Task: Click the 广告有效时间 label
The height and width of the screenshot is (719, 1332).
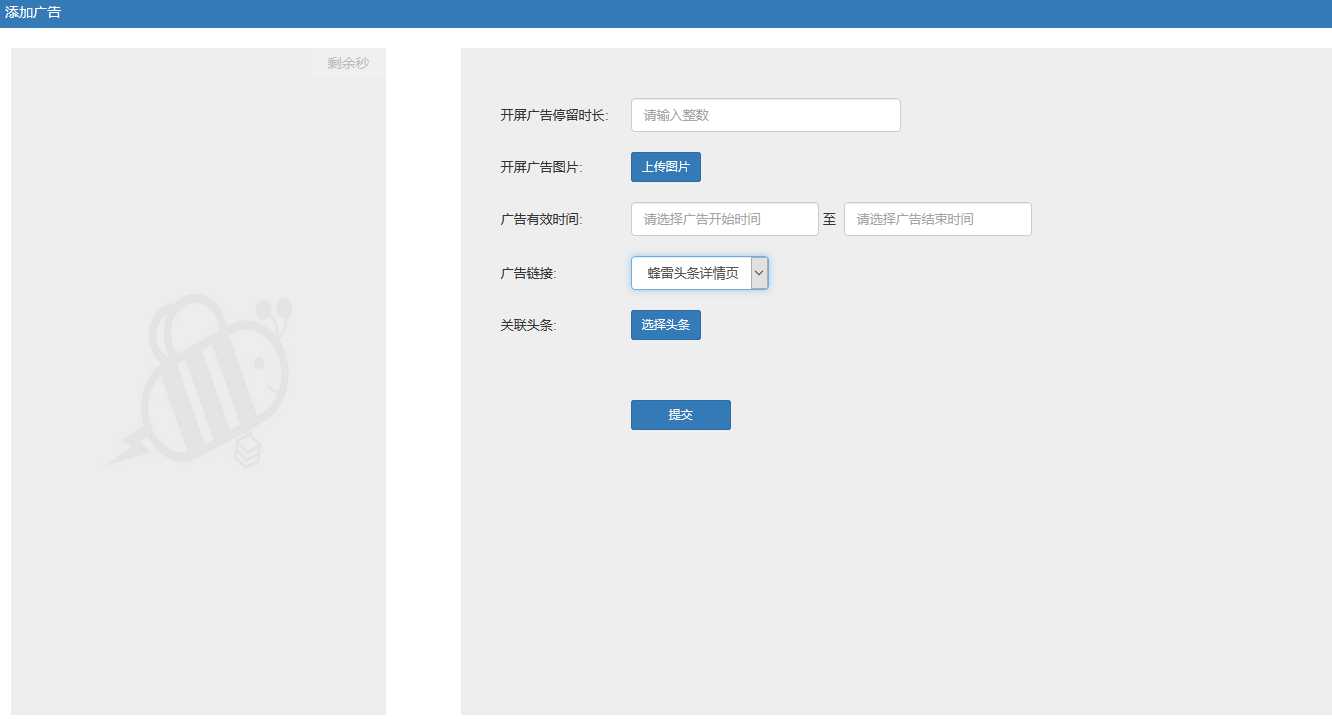Action: pos(541,219)
